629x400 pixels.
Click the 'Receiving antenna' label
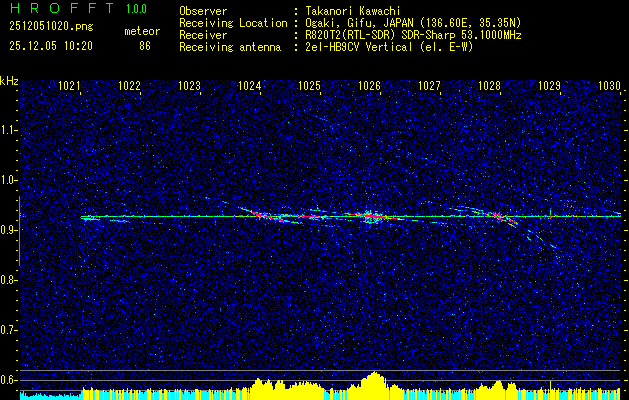(230, 47)
